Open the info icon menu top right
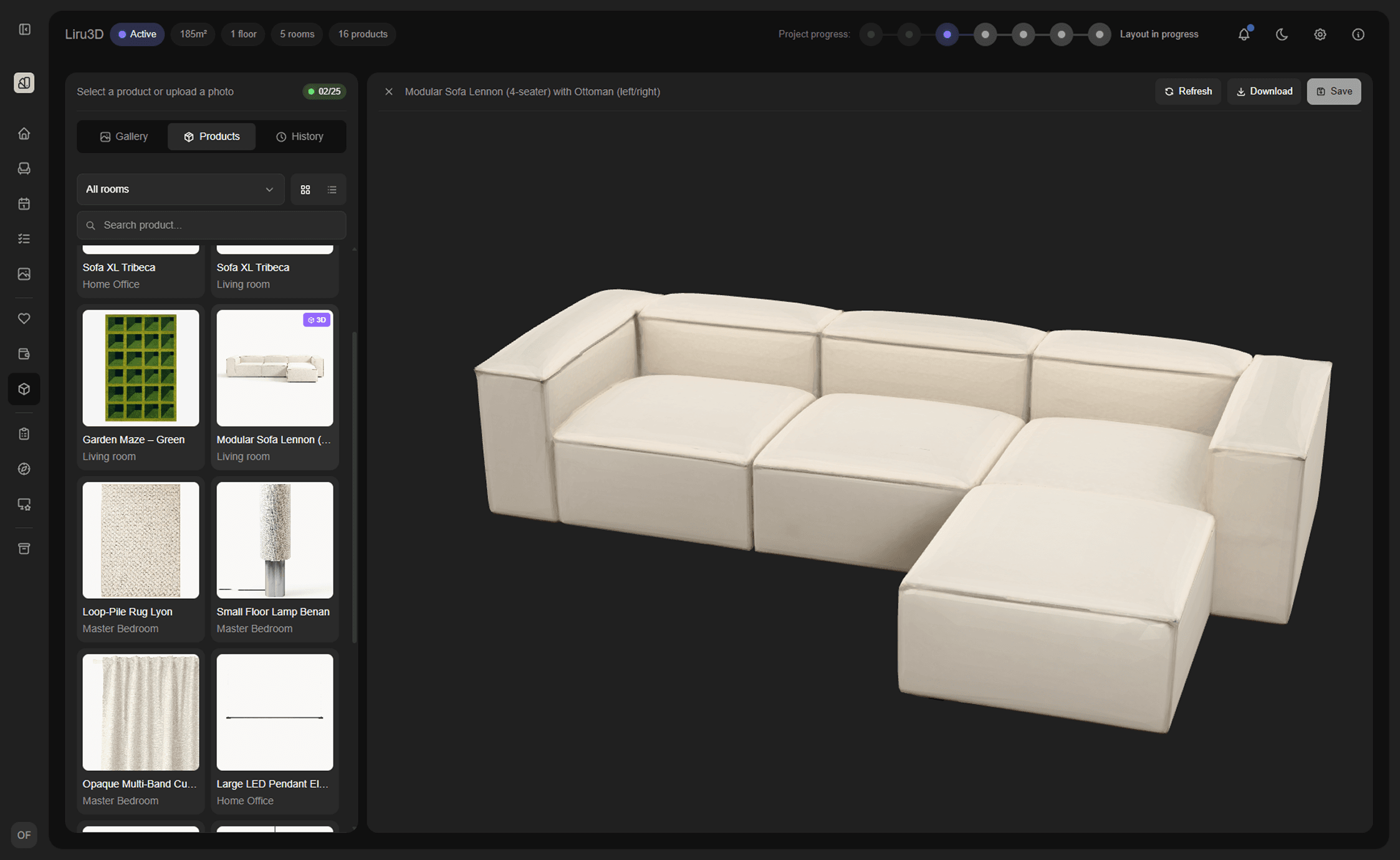The image size is (1400, 860). [1358, 34]
